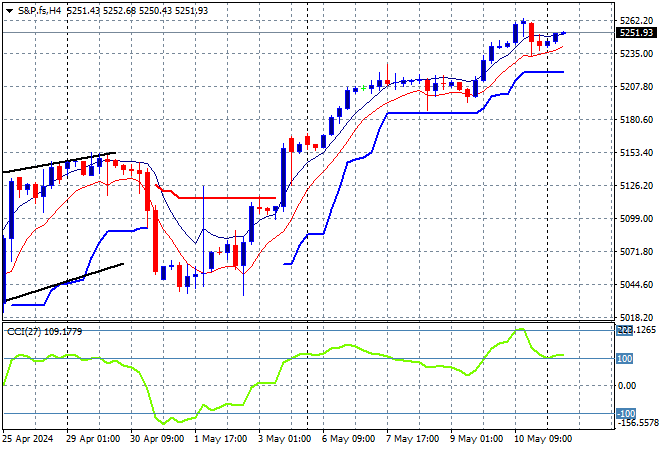This screenshot has width=660, height=450.
Task: Click the current price label 5251.93
Action: click(x=636, y=33)
